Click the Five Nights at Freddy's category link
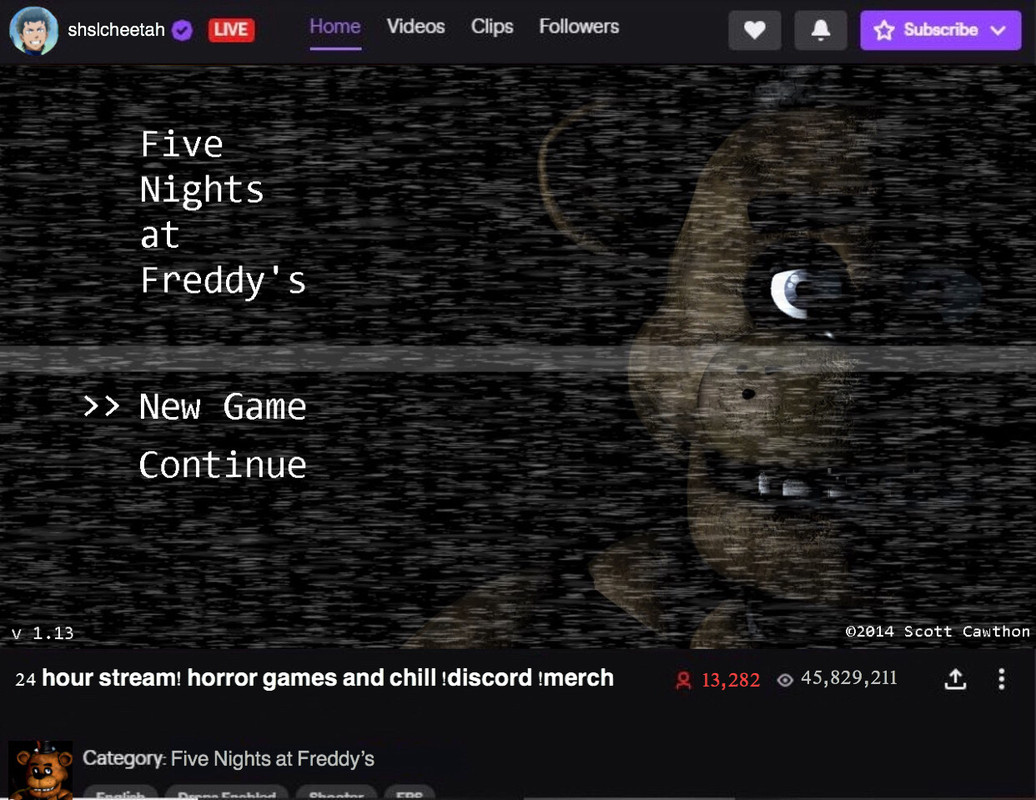The image size is (1036, 800). [x=272, y=759]
